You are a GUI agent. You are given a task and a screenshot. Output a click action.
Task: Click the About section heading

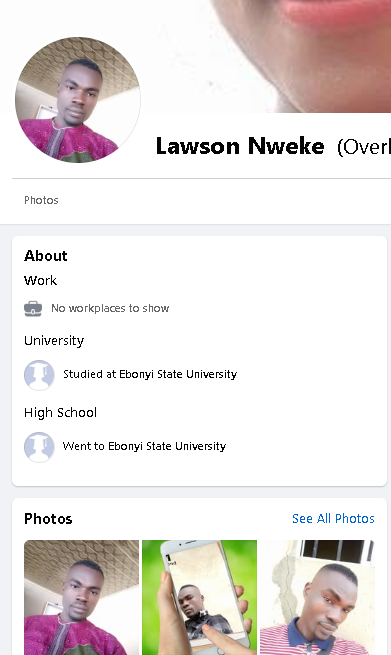(46, 256)
